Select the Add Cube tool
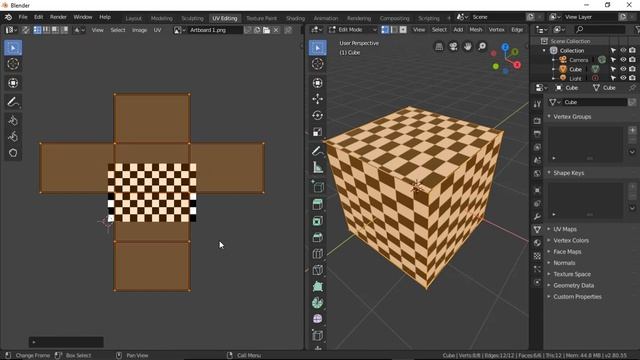Viewport: 640px width, 360px height. [318, 187]
